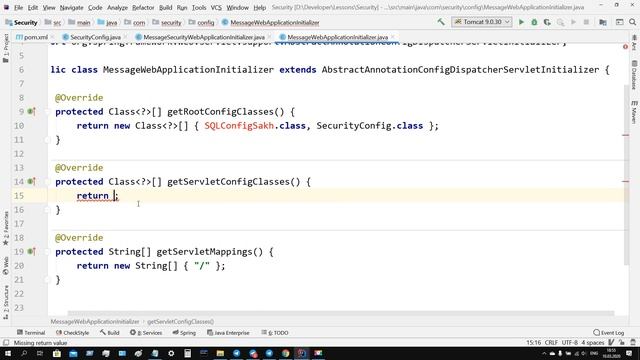Click MessageWebApplicationInitializer in navigation bar
This screenshot has height=360, width=640.
271,22
